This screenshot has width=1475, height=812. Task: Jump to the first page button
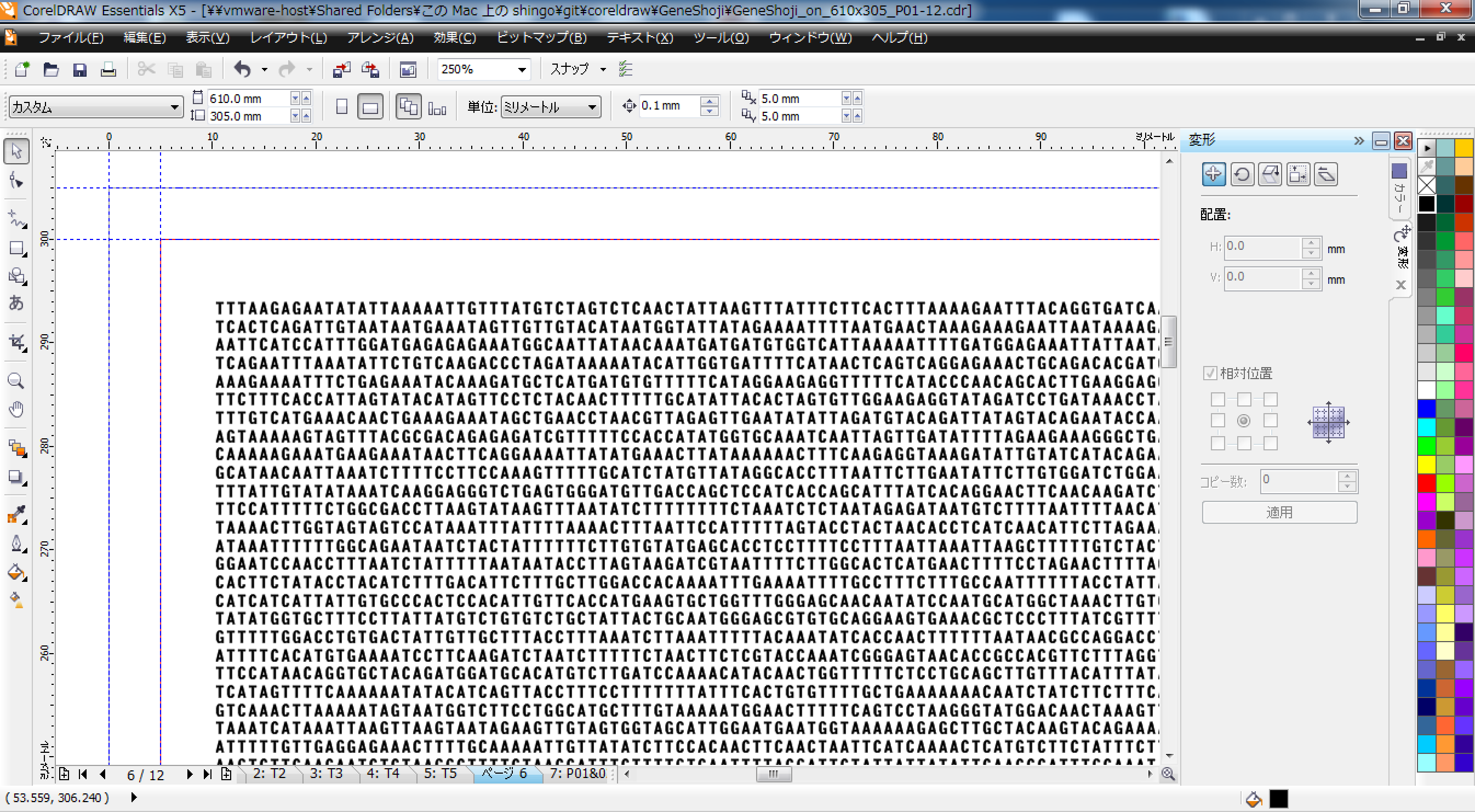[83, 774]
